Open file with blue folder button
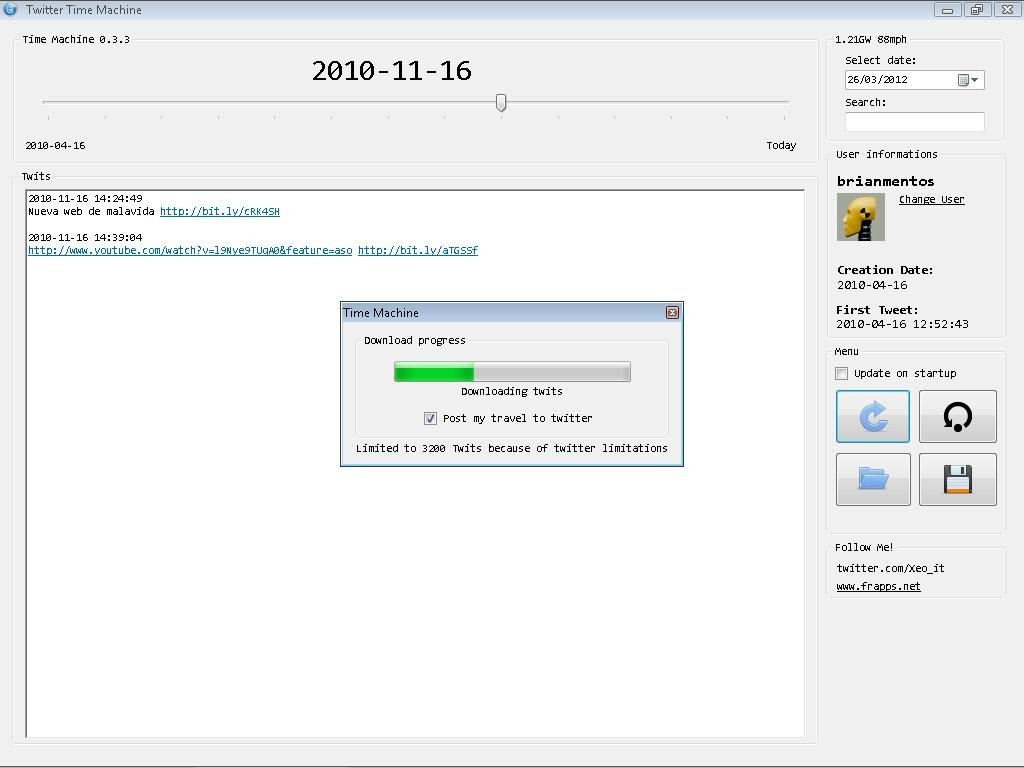The height and width of the screenshot is (768, 1024). [873, 479]
